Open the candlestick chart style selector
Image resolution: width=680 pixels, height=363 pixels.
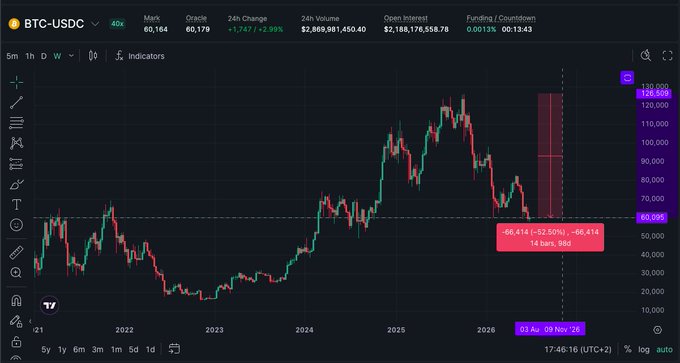(x=93, y=56)
